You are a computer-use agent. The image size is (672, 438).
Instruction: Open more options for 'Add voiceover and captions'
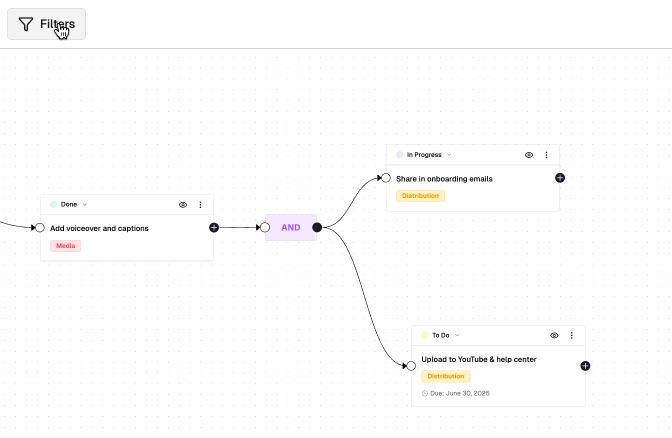pos(200,204)
